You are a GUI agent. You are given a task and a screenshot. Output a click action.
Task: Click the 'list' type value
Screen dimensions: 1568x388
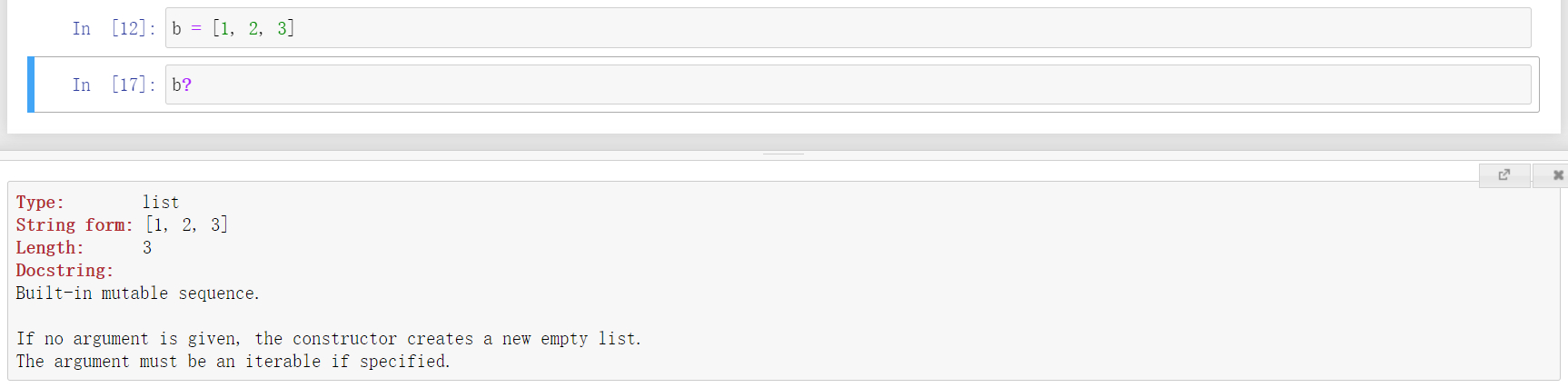click(161, 203)
